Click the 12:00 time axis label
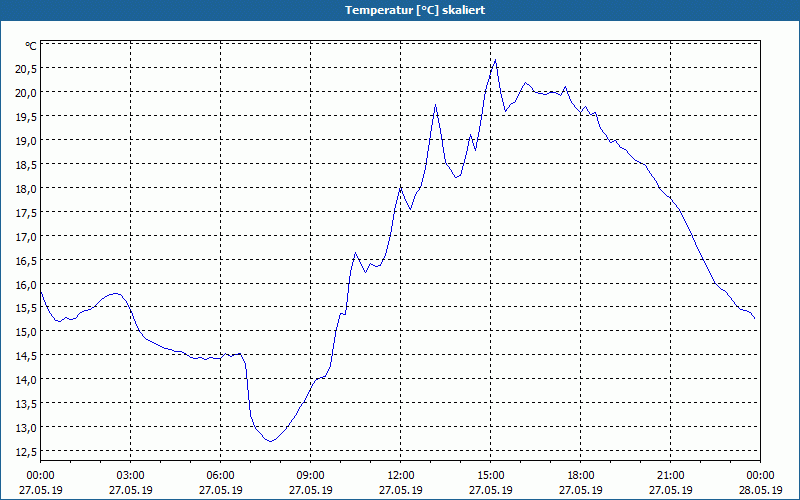Image resolution: width=800 pixels, height=500 pixels. coord(401,476)
